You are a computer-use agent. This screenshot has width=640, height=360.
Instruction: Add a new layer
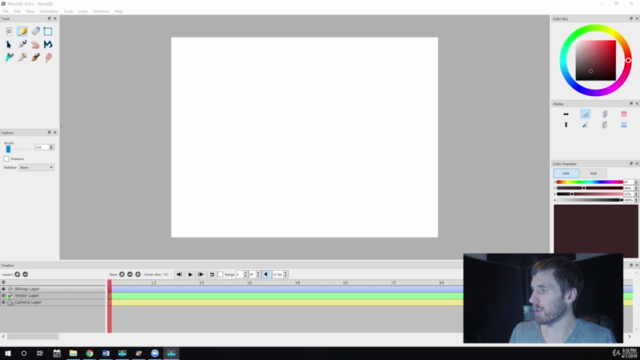[17, 275]
